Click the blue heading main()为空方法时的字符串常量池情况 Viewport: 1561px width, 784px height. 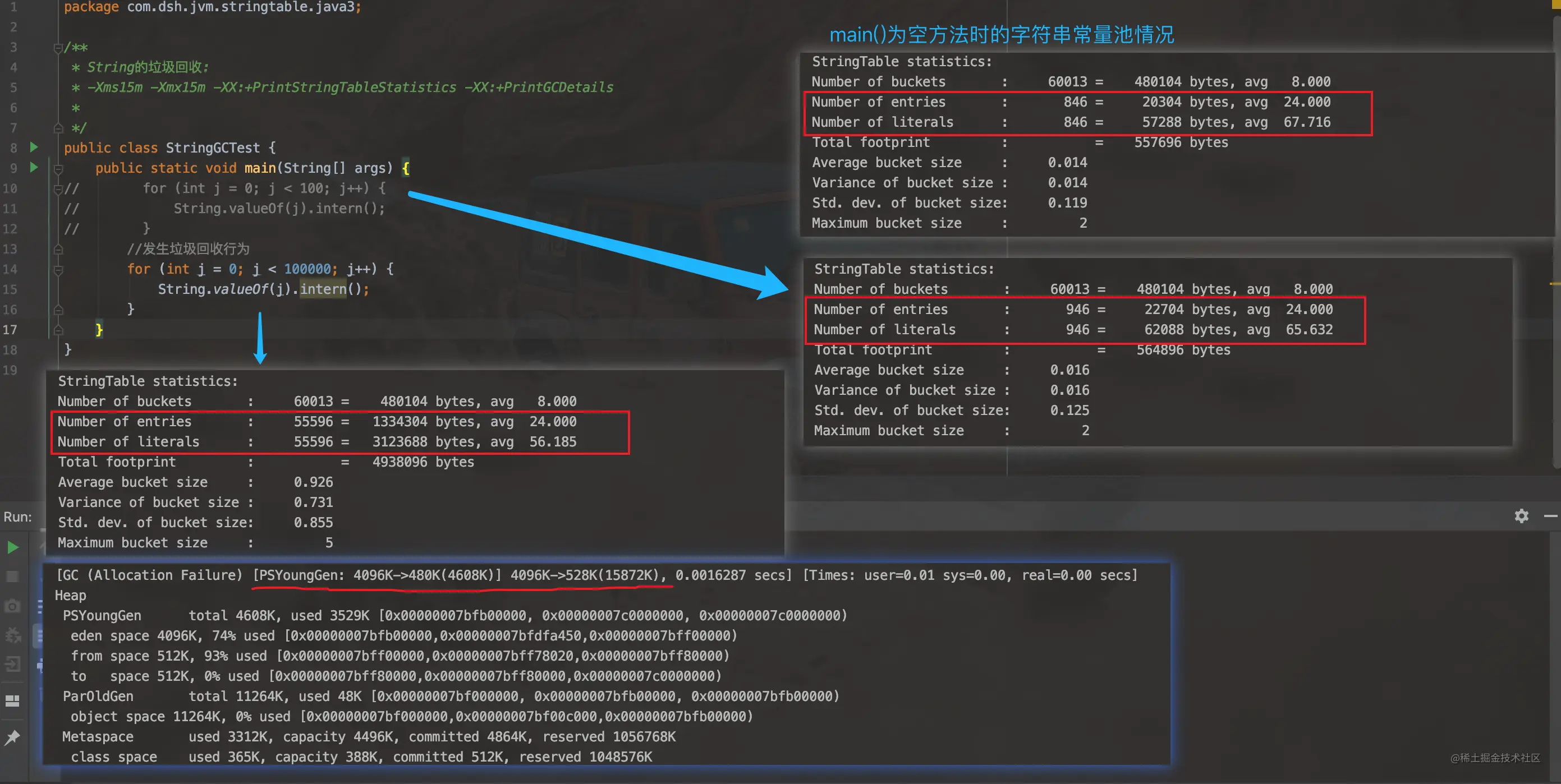(x=1001, y=35)
